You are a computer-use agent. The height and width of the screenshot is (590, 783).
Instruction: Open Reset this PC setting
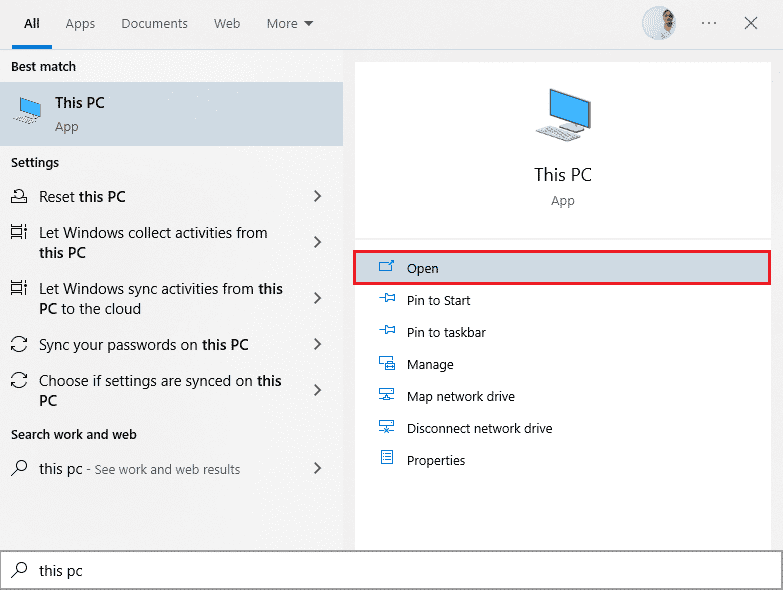tap(171, 196)
